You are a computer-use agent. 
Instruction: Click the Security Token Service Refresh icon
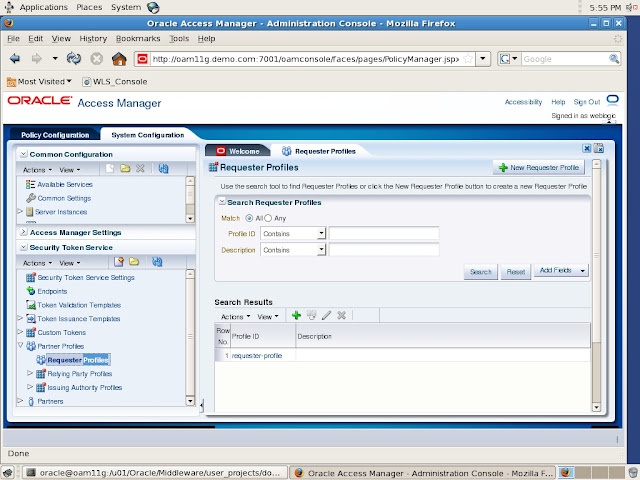click(157, 262)
